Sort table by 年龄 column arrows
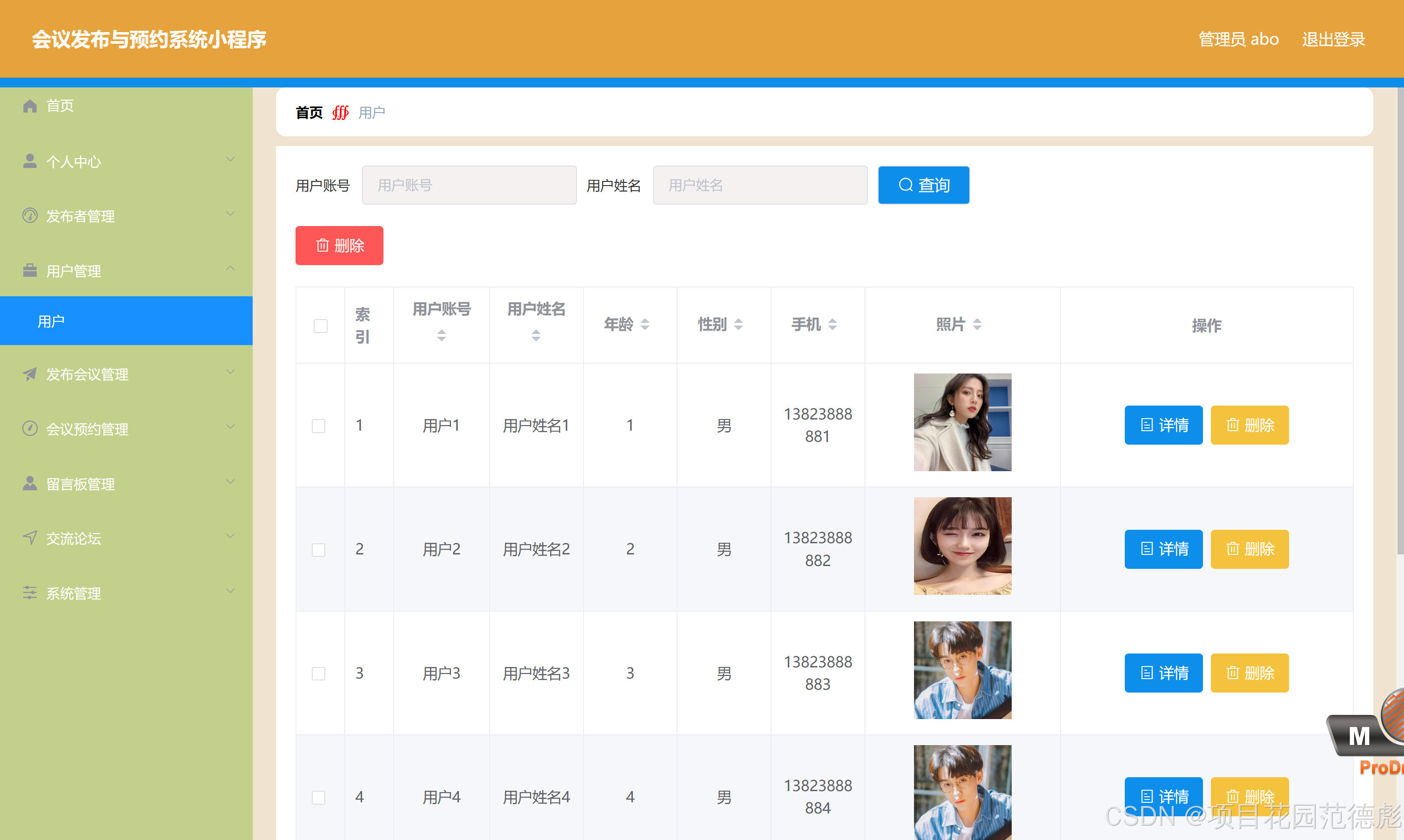The image size is (1404, 840). pyautogui.click(x=645, y=324)
